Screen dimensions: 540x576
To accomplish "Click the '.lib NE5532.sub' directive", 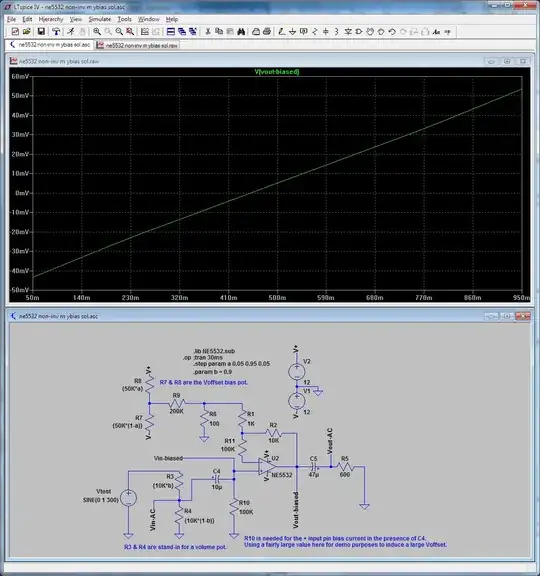I will pos(214,351).
